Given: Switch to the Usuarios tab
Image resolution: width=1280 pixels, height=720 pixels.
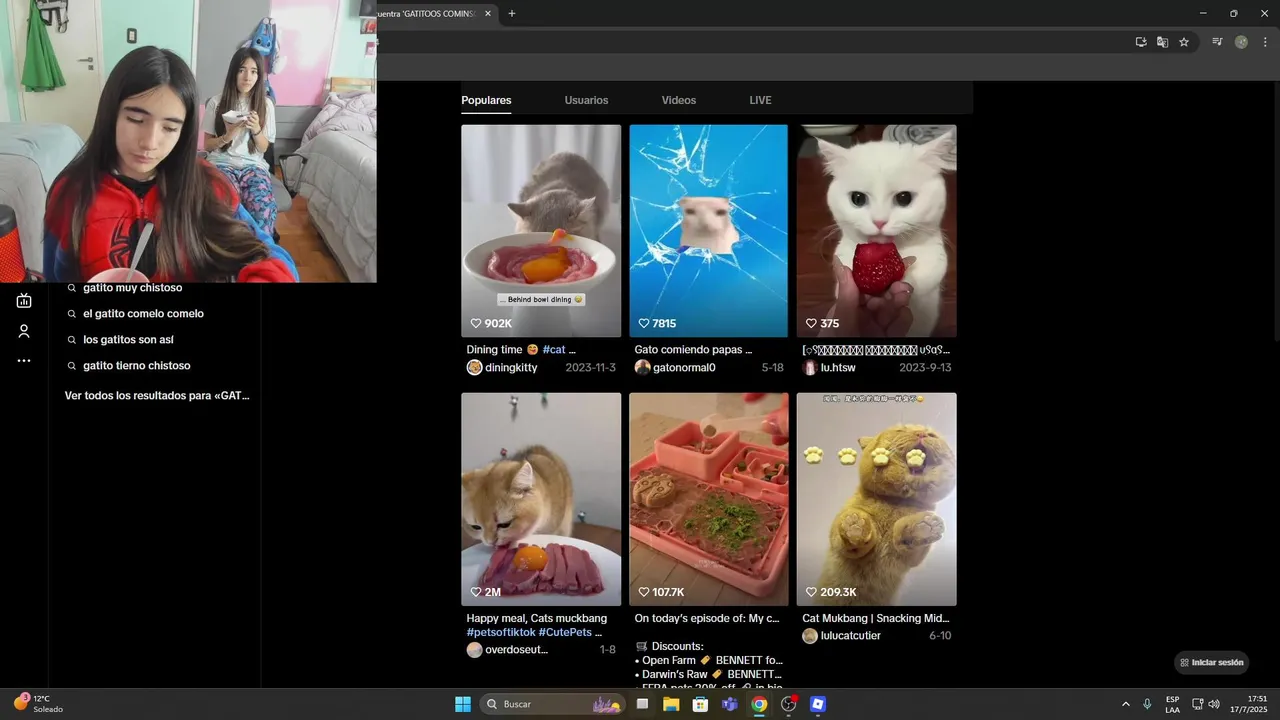Looking at the screenshot, I should point(586,100).
